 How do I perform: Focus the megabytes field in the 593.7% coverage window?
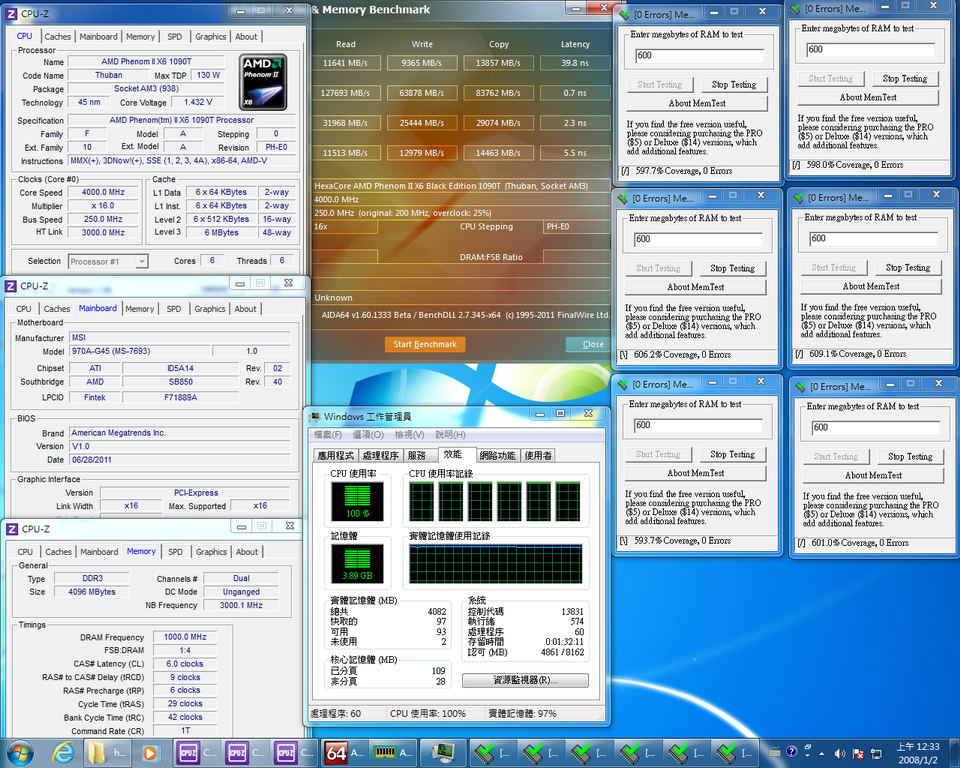pos(698,425)
